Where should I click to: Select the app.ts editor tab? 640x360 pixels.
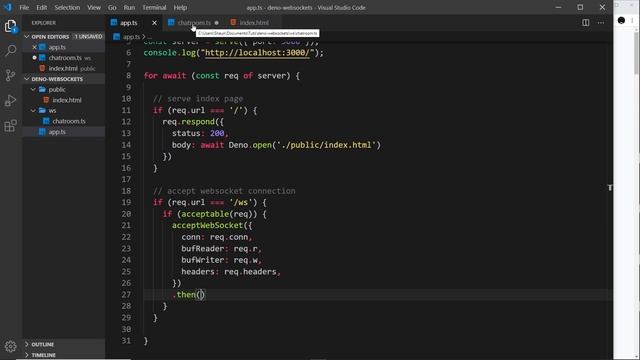[128, 23]
